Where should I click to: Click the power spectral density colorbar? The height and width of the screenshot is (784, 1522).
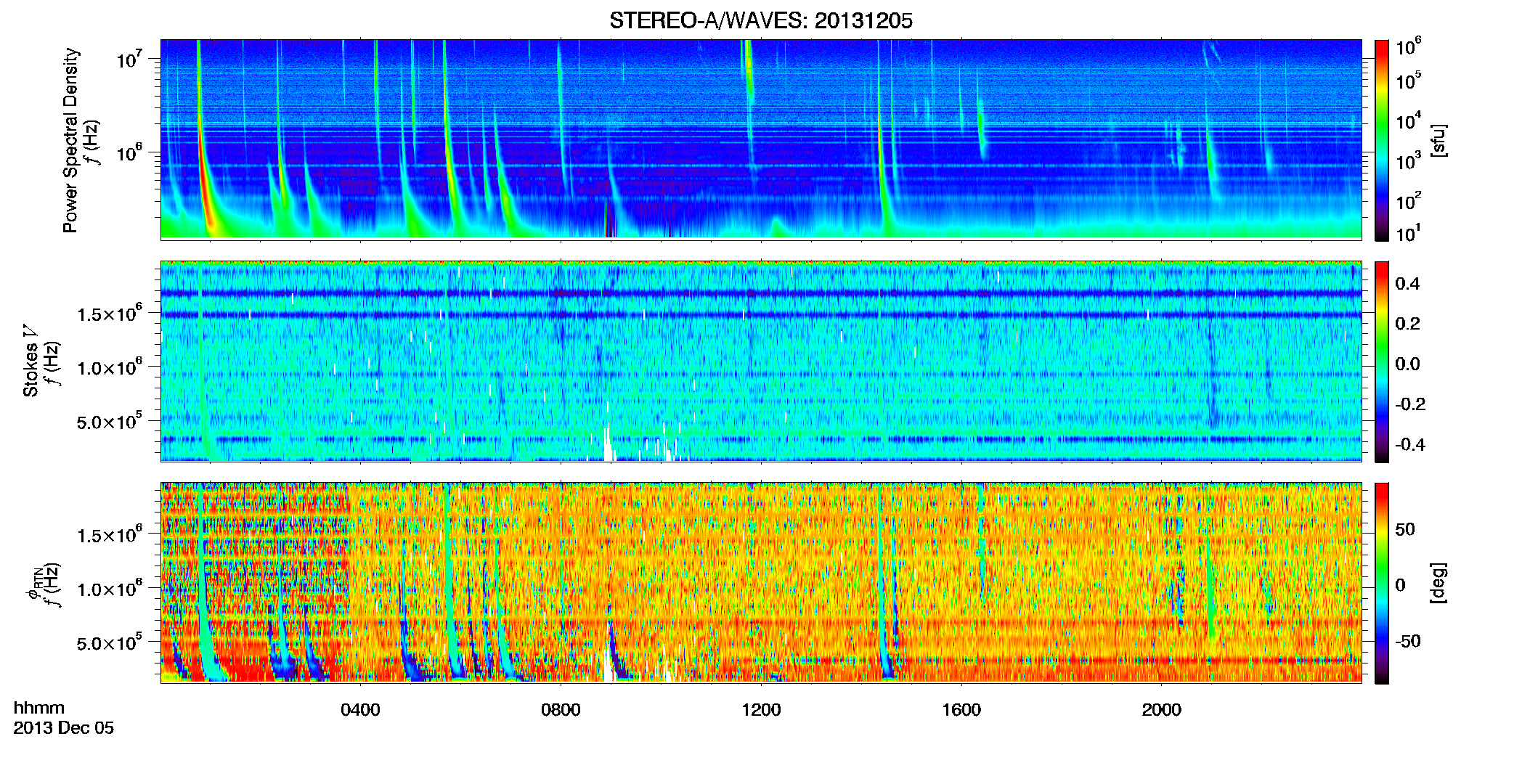coord(1382,140)
